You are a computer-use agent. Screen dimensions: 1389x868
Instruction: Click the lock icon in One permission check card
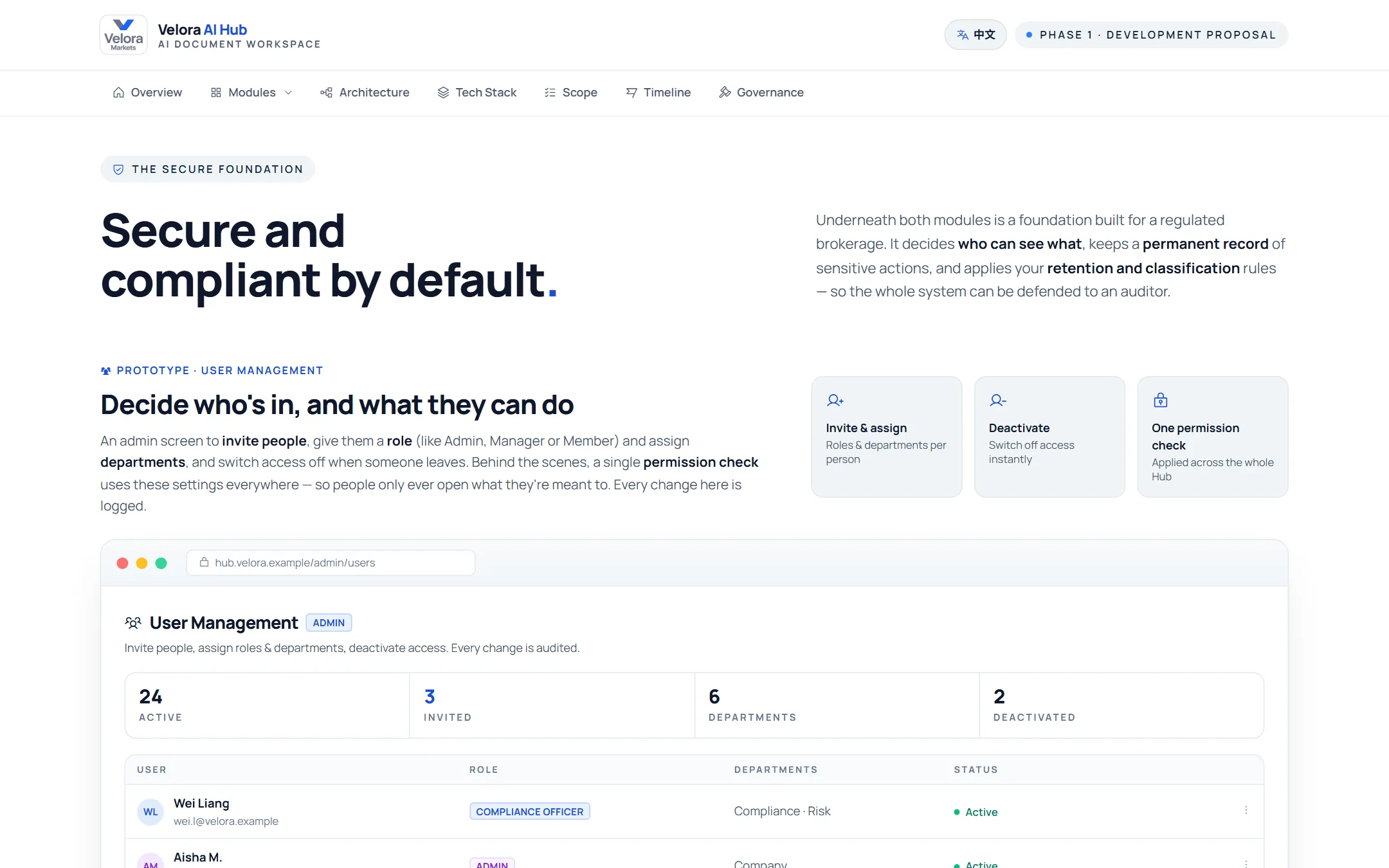point(1161,400)
